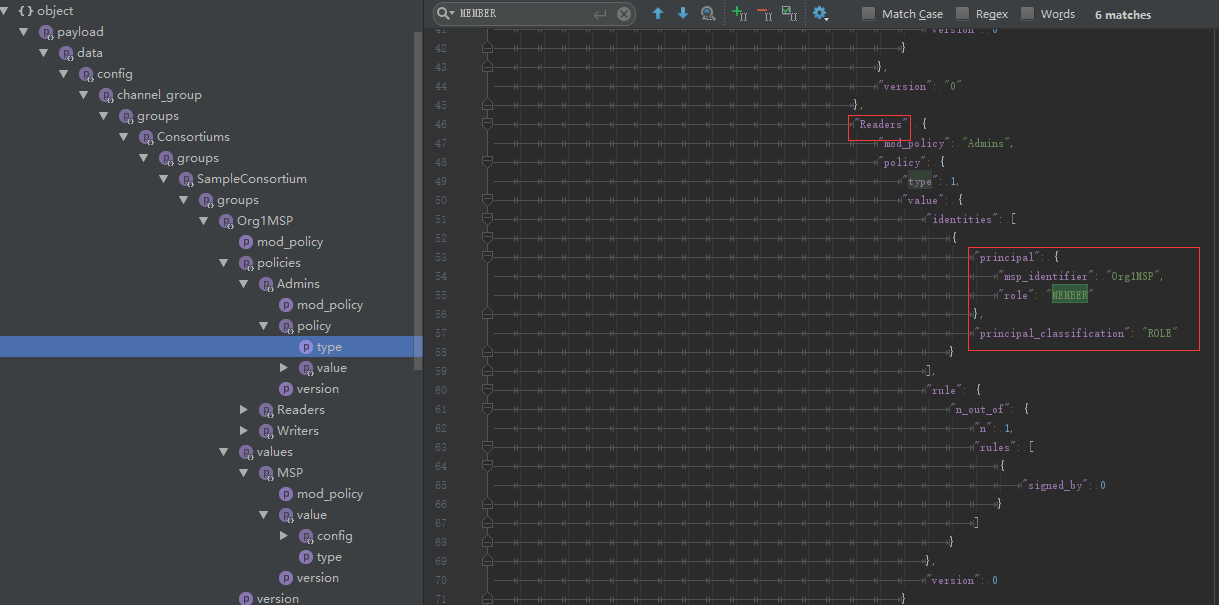Collapse the Admins node
Viewport: 1219px width, 605px height.
coord(244,284)
